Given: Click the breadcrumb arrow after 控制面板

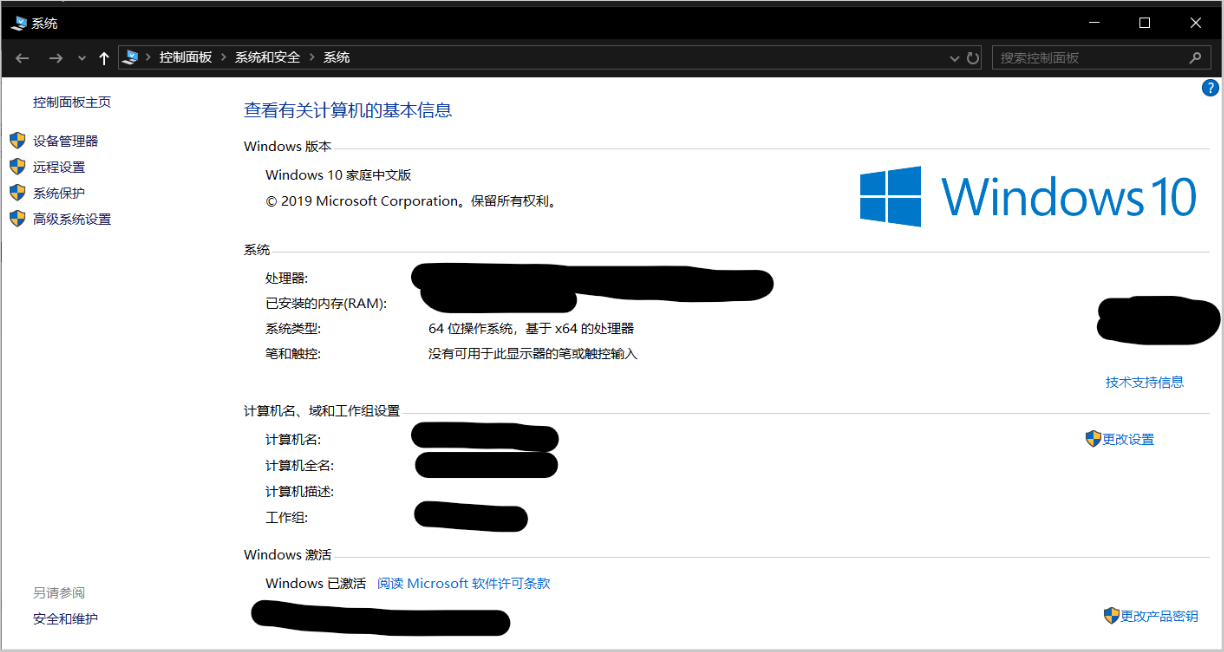Looking at the screenshot, I should [224, 58].
